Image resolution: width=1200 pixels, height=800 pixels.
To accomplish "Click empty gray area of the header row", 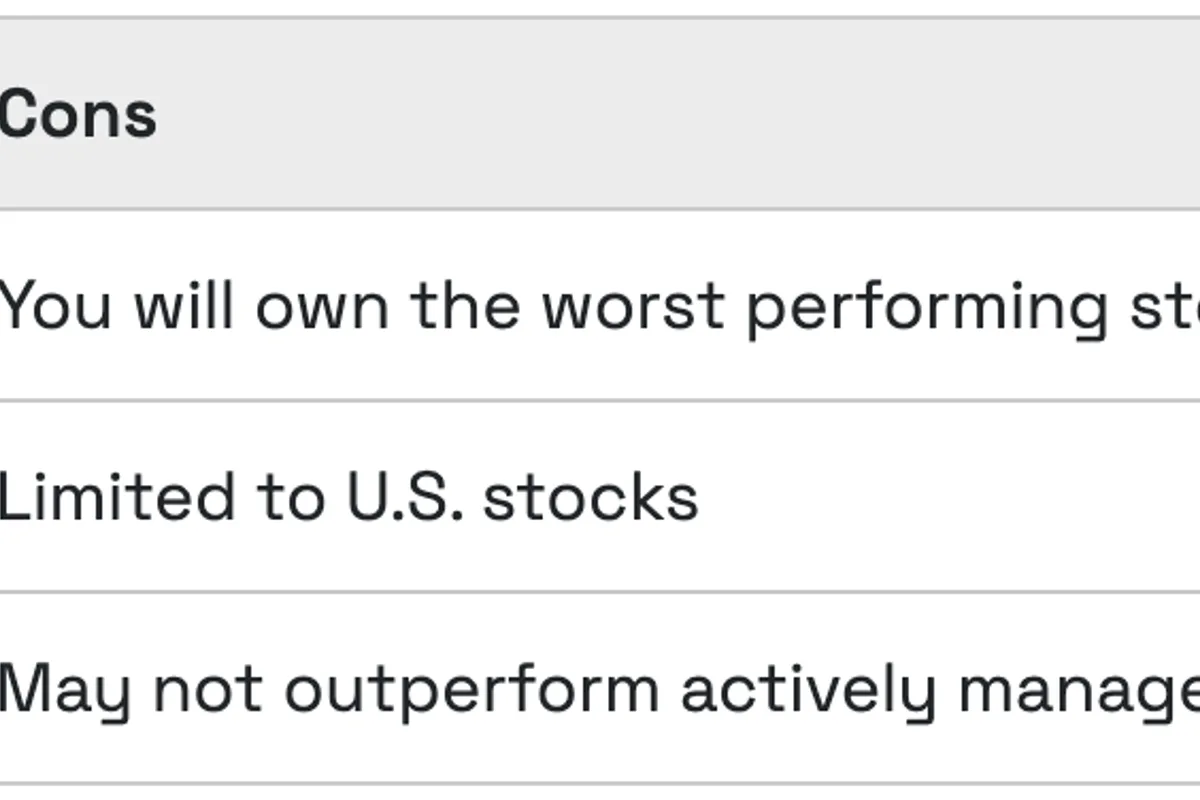I will click(700, 114).
